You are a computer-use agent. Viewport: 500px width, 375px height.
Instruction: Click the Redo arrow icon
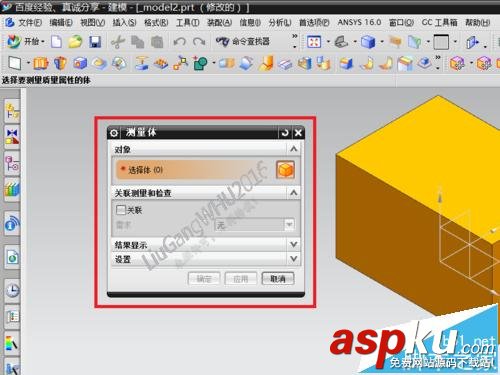tap(199, 42)
